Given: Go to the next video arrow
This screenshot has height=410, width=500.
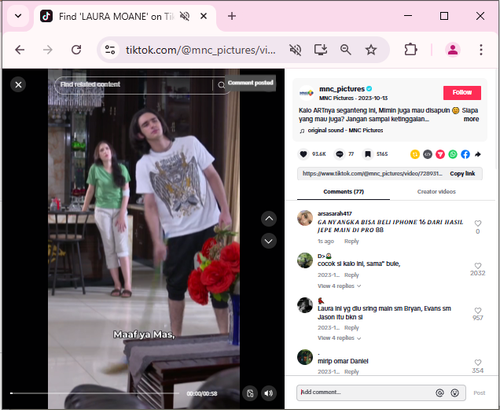Looking at the screenshot, I should 269,241.
